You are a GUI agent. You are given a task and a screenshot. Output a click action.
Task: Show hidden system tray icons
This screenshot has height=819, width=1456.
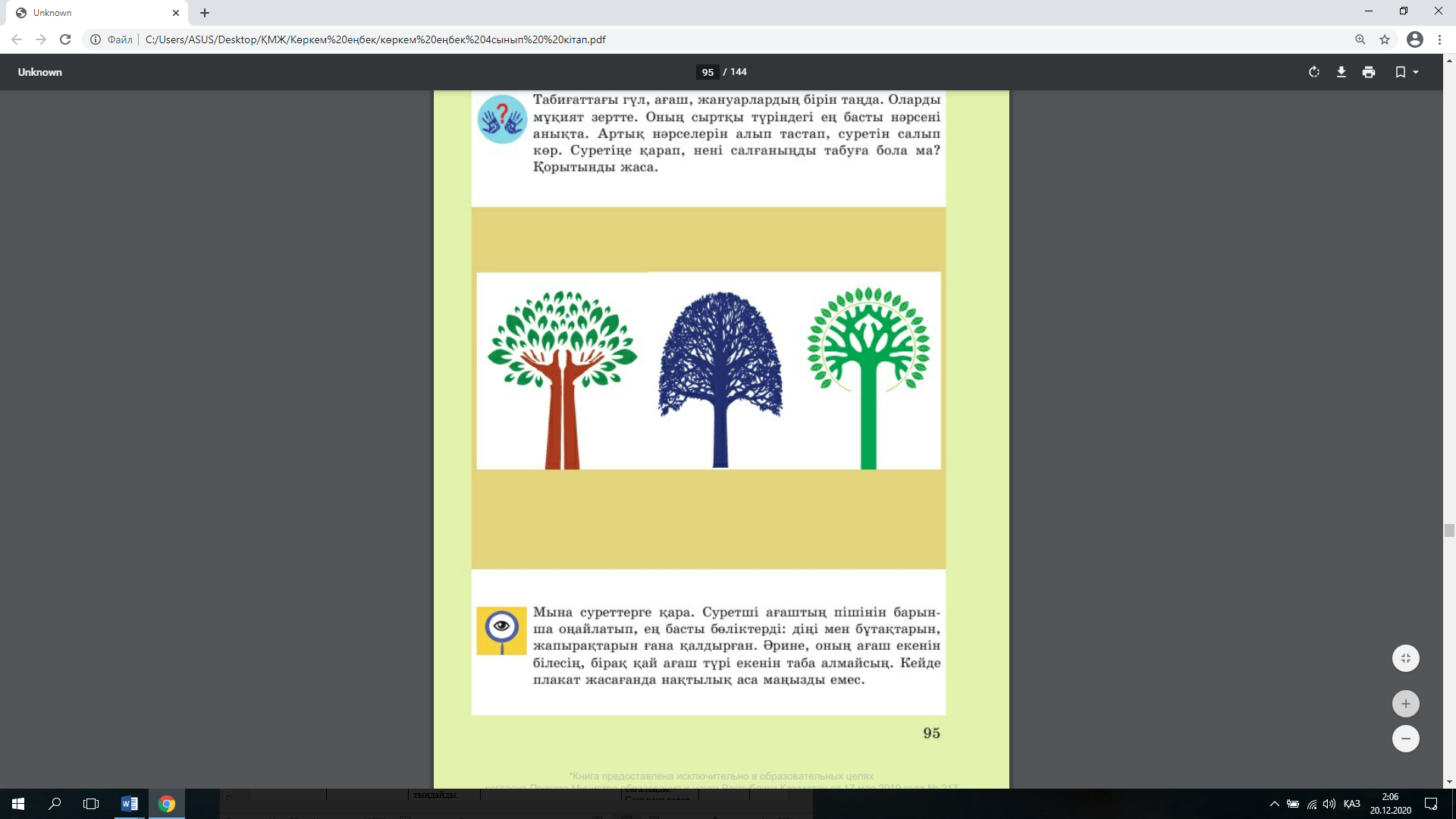click(x=1274, y=804)
